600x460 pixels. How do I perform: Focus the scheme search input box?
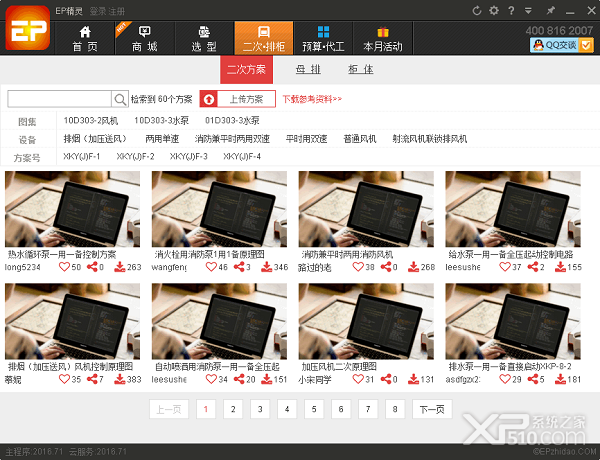click(59, 99)
